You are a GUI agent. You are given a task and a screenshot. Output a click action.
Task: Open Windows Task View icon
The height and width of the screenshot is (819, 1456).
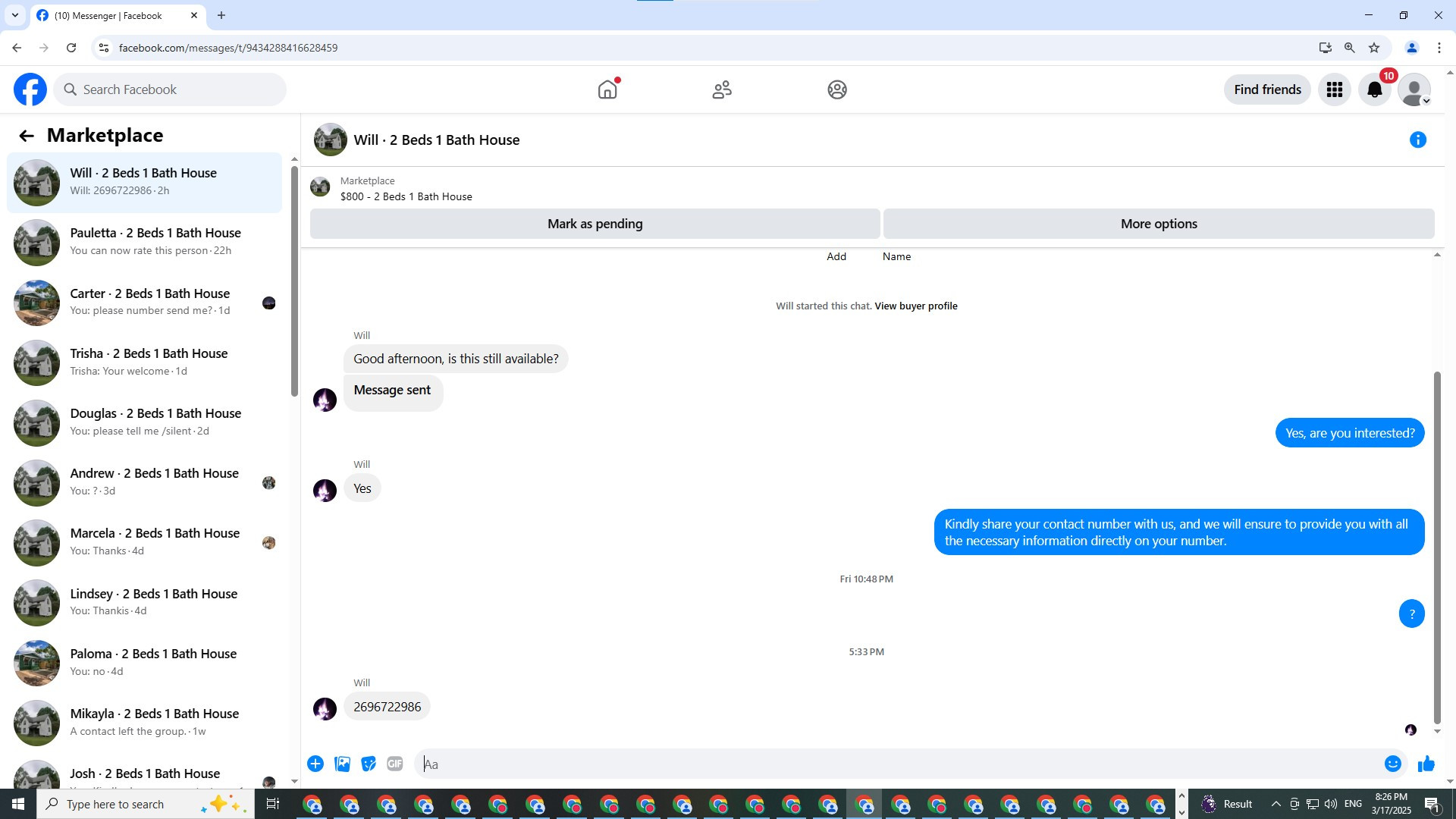tap(273, 804)
